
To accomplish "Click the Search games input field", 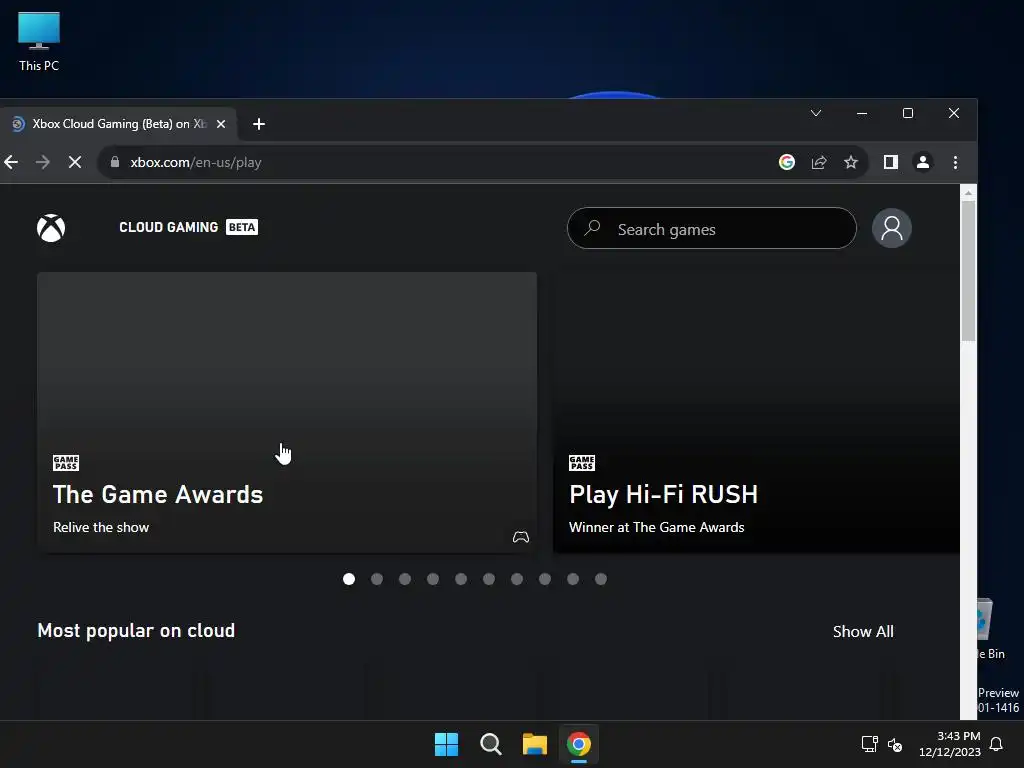I will (712, 228).
